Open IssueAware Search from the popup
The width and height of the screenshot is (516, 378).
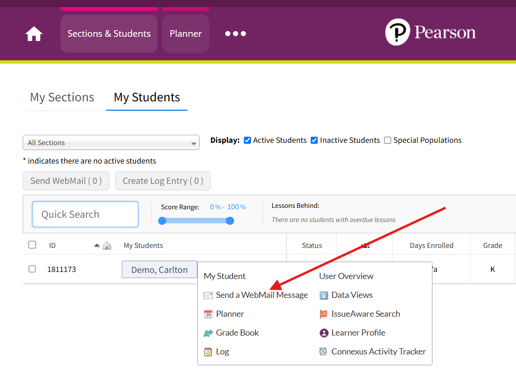[x=365, y=314]
